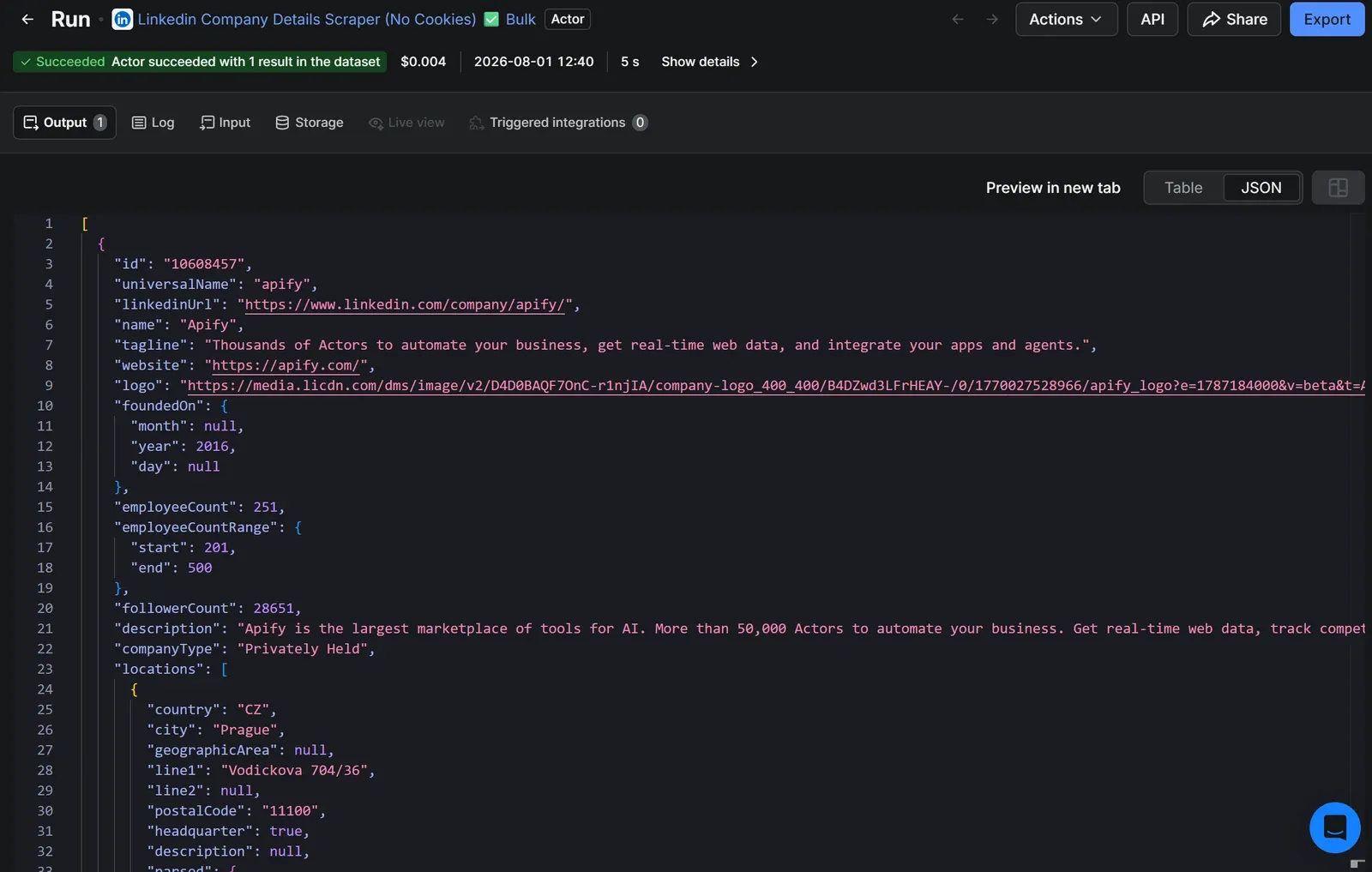Select the Live view tab

pyautogui.click(x=406, y=123)
